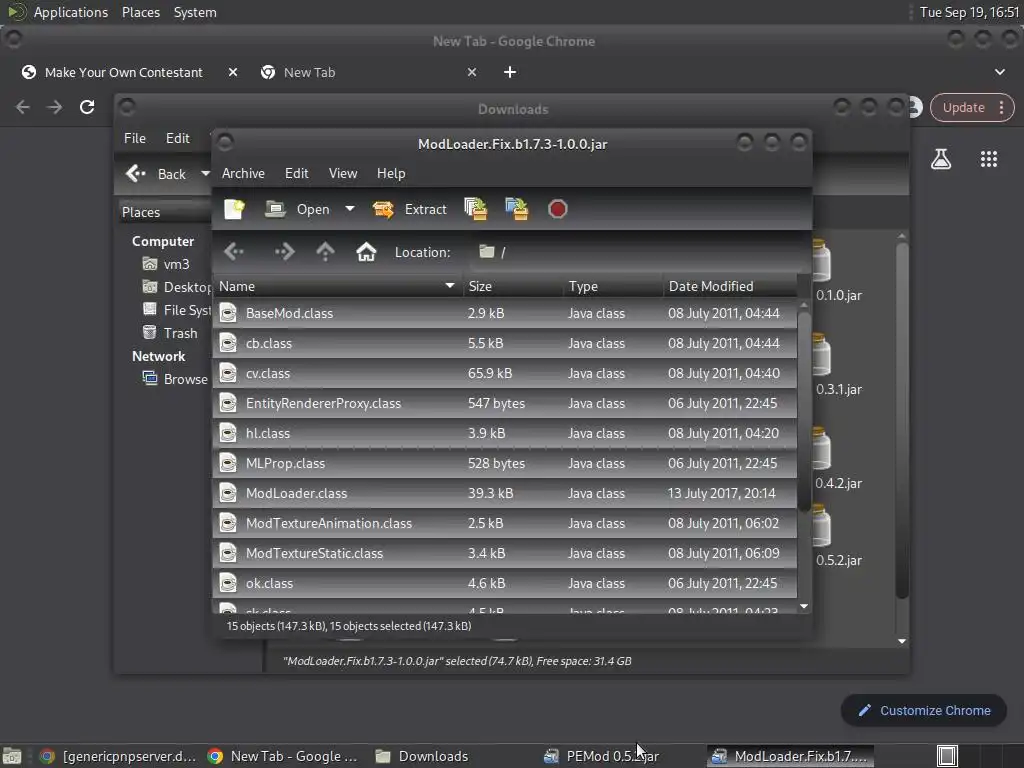
Task: Open File menu in Downloads window
Action: 135,138
